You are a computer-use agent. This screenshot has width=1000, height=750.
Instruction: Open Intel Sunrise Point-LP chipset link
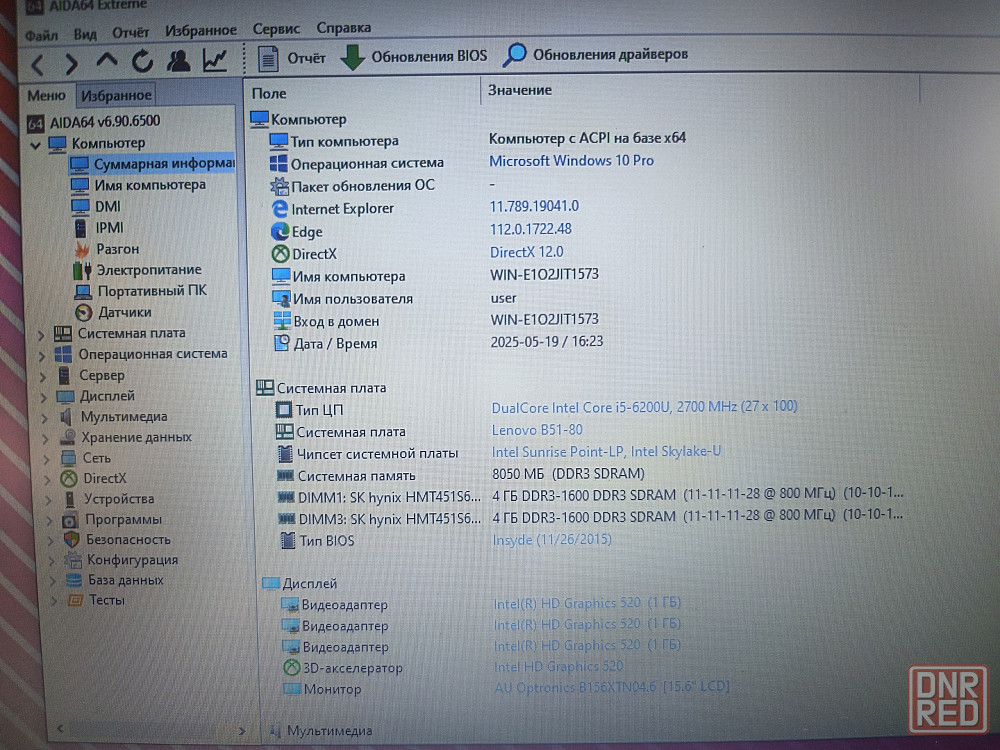pos(607,452)
